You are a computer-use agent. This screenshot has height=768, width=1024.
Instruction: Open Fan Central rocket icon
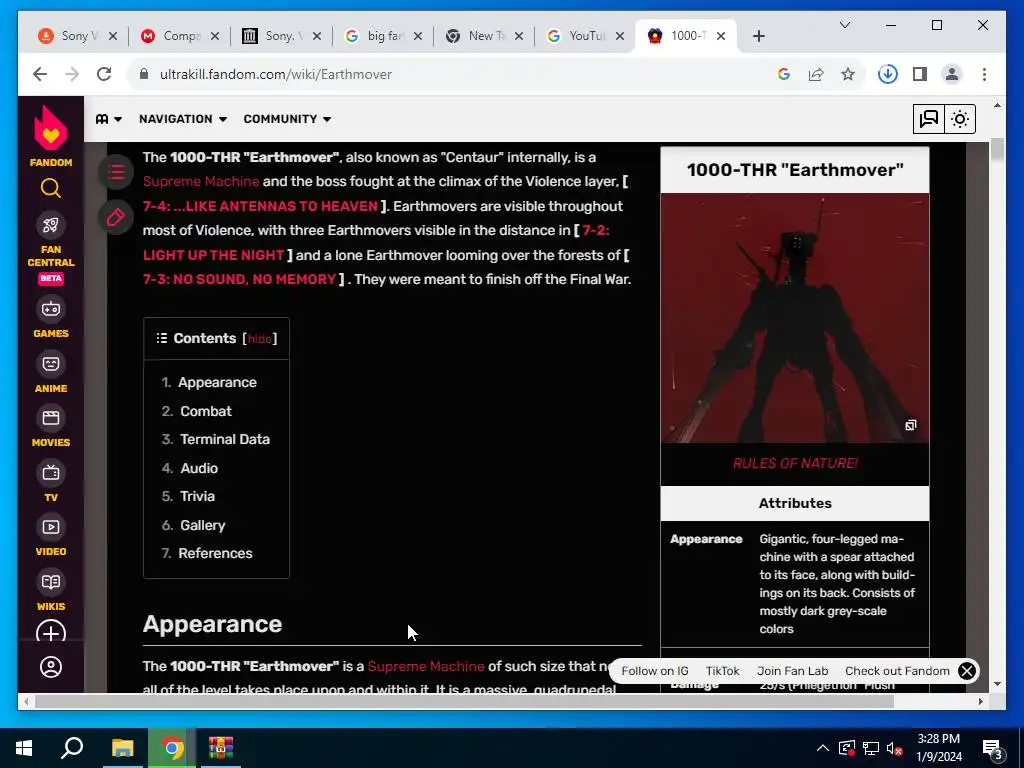click(x=51, y=225)
